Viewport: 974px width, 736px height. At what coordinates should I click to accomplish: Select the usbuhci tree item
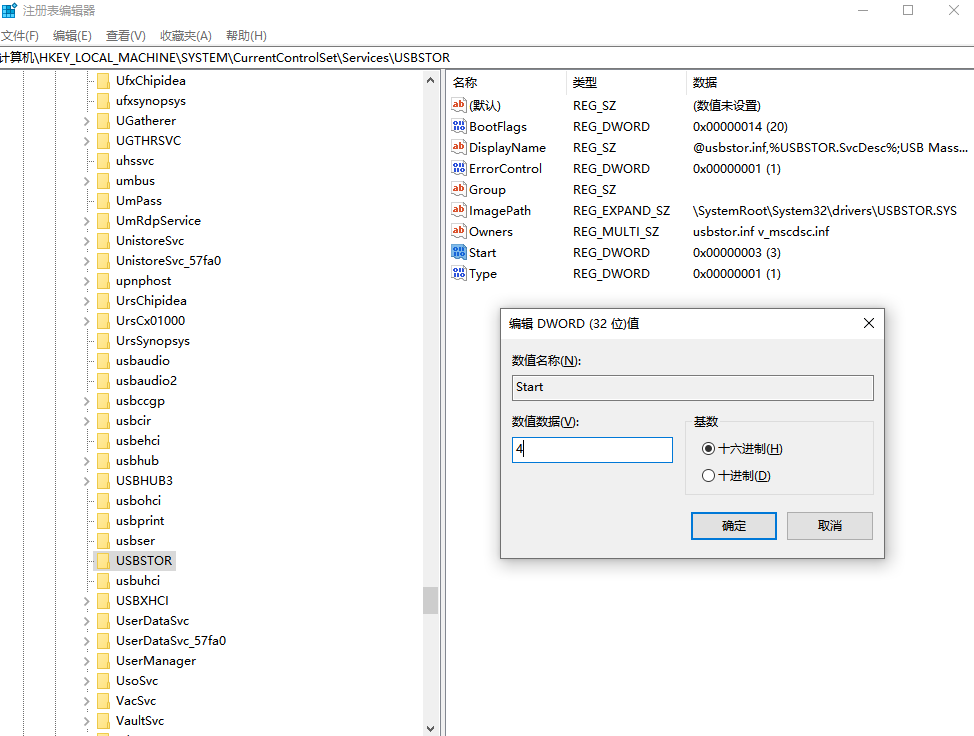138,581
